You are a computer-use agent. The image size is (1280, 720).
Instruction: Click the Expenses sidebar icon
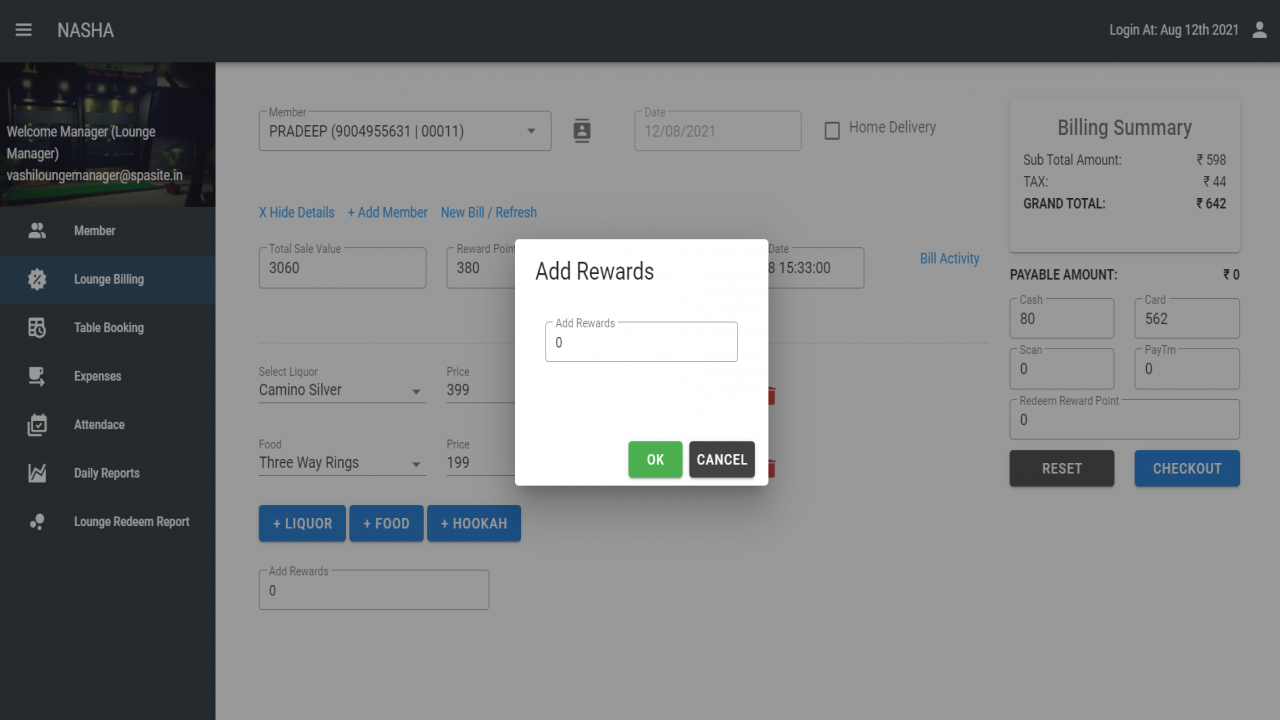(x=37, y=376)
